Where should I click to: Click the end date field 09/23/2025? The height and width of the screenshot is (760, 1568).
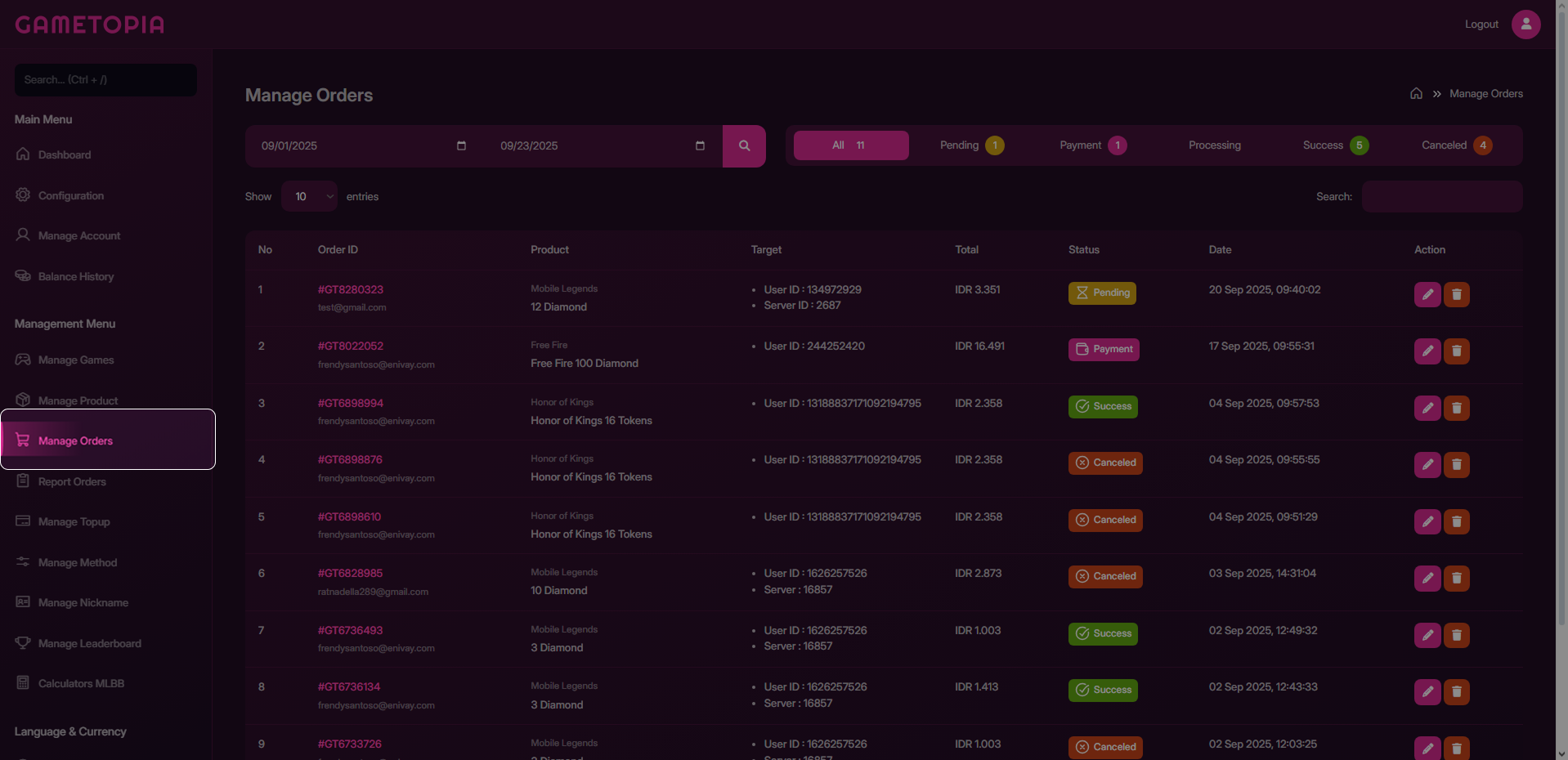click(x=603, y=145)
